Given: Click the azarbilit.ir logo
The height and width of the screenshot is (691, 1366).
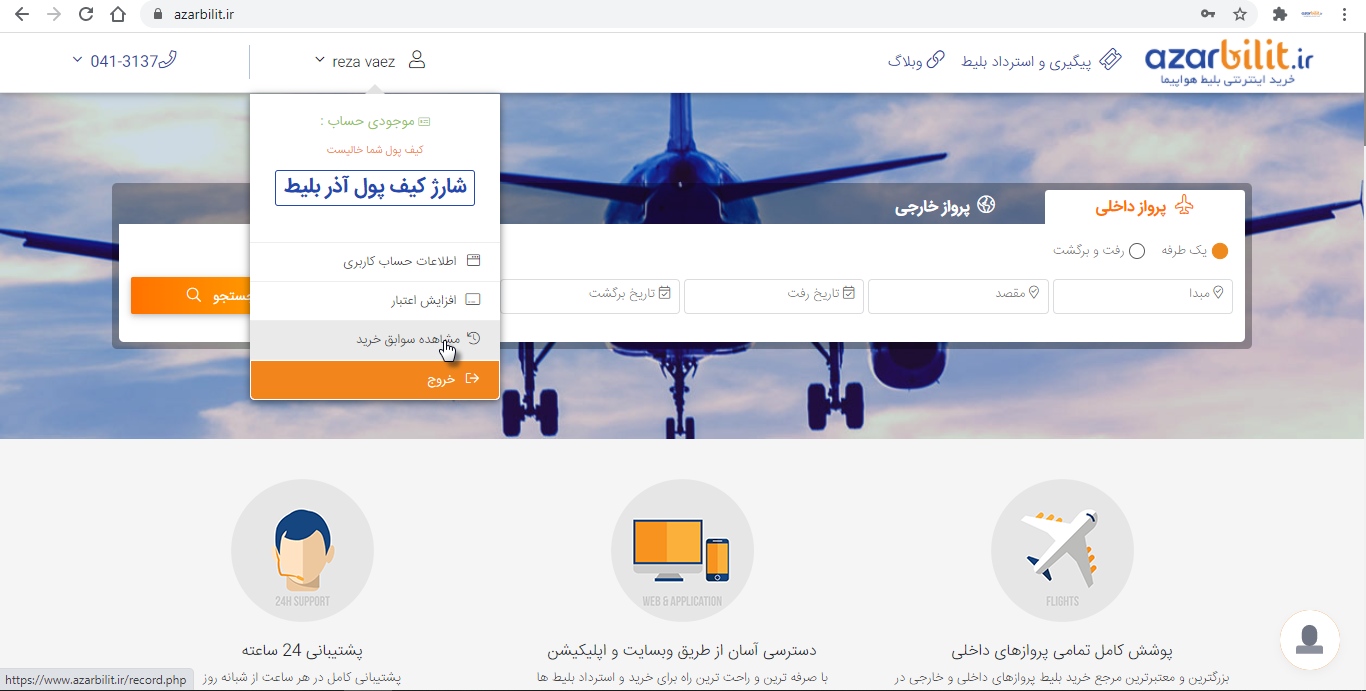Looking at the screenshot, I should pyautogui.click(x=1229, y=62).
